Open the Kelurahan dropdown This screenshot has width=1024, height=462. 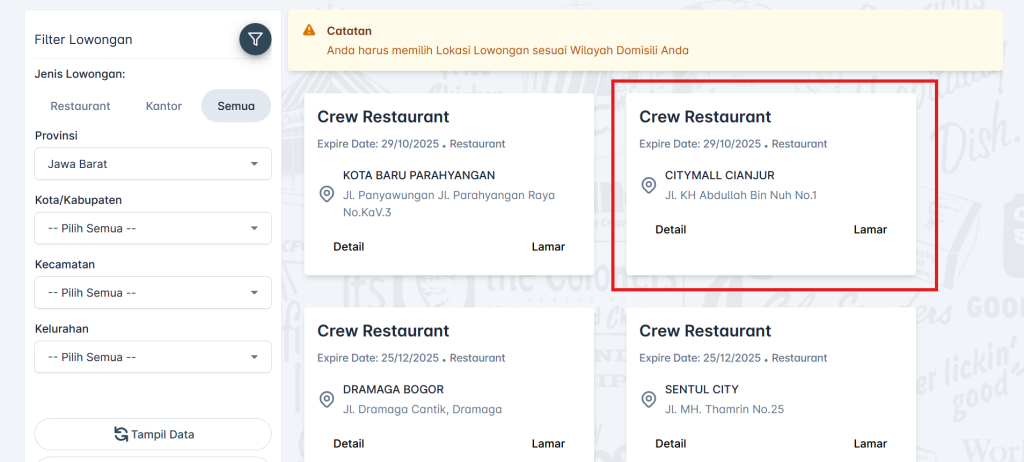pyautogui.click(x=153, y=357)
